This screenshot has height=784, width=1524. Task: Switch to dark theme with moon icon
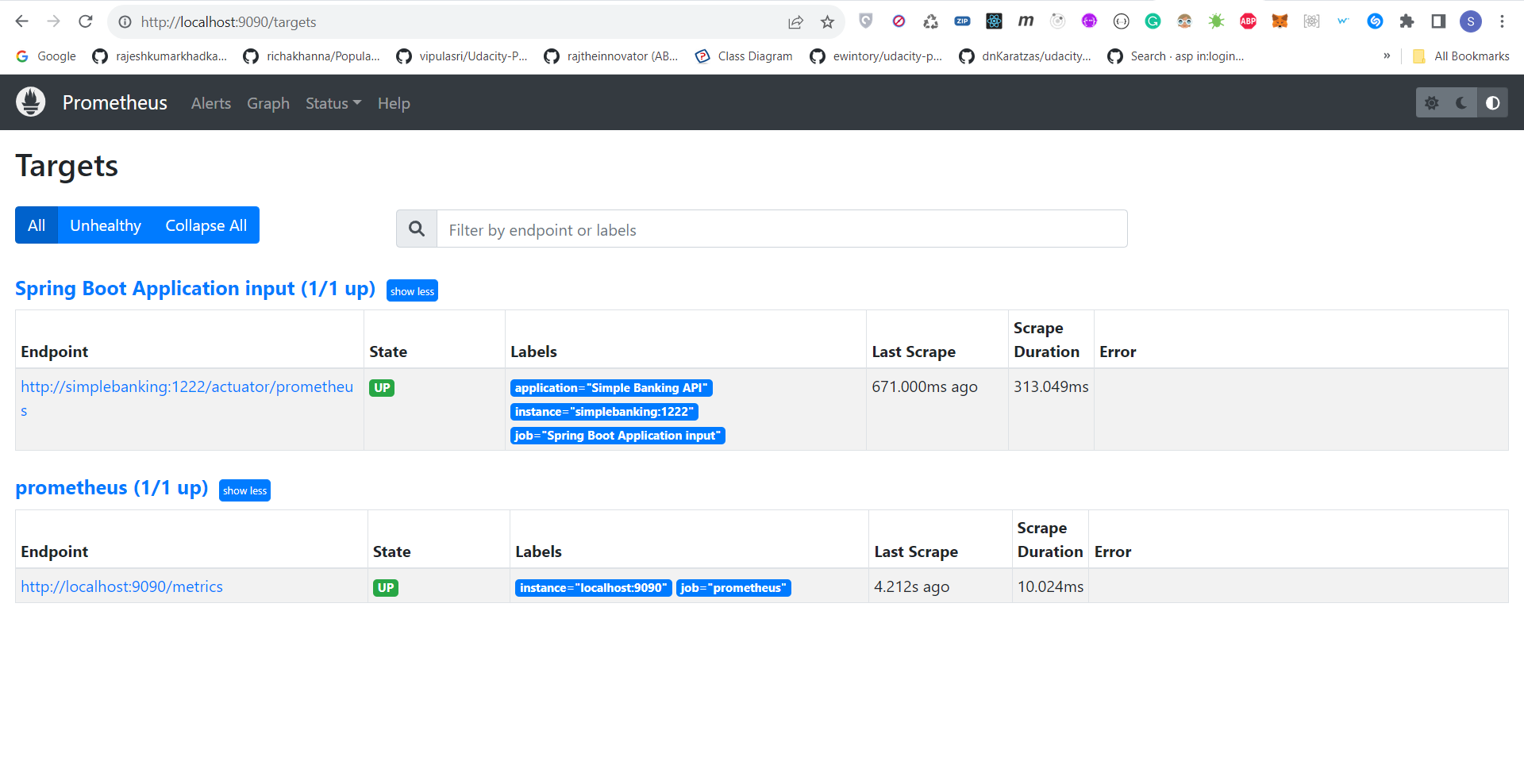1461,102
